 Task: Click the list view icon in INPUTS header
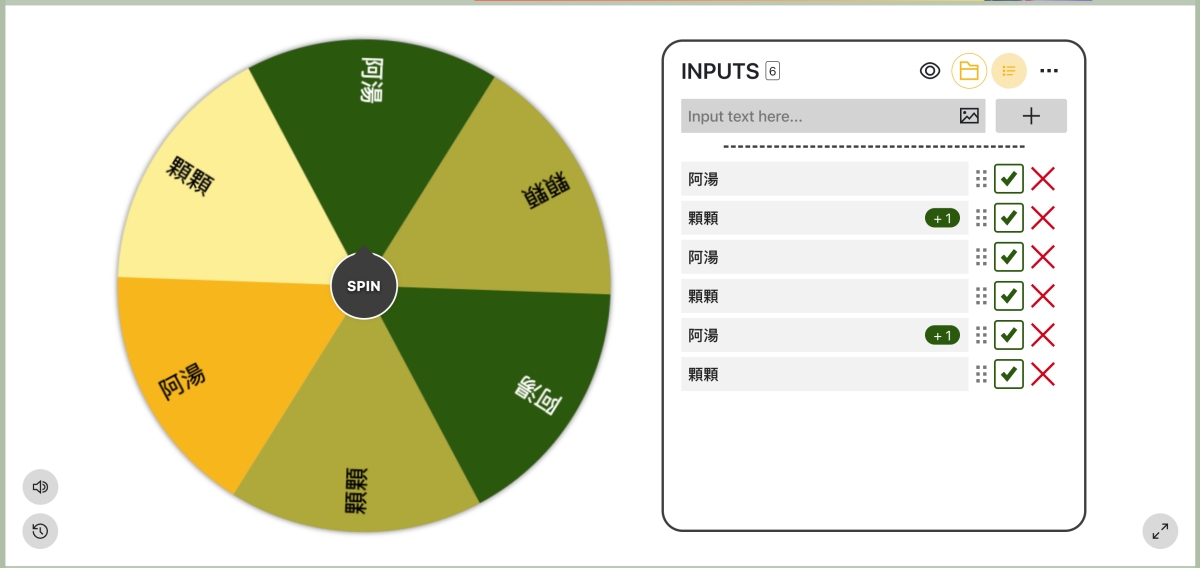tap(1009, 71)
